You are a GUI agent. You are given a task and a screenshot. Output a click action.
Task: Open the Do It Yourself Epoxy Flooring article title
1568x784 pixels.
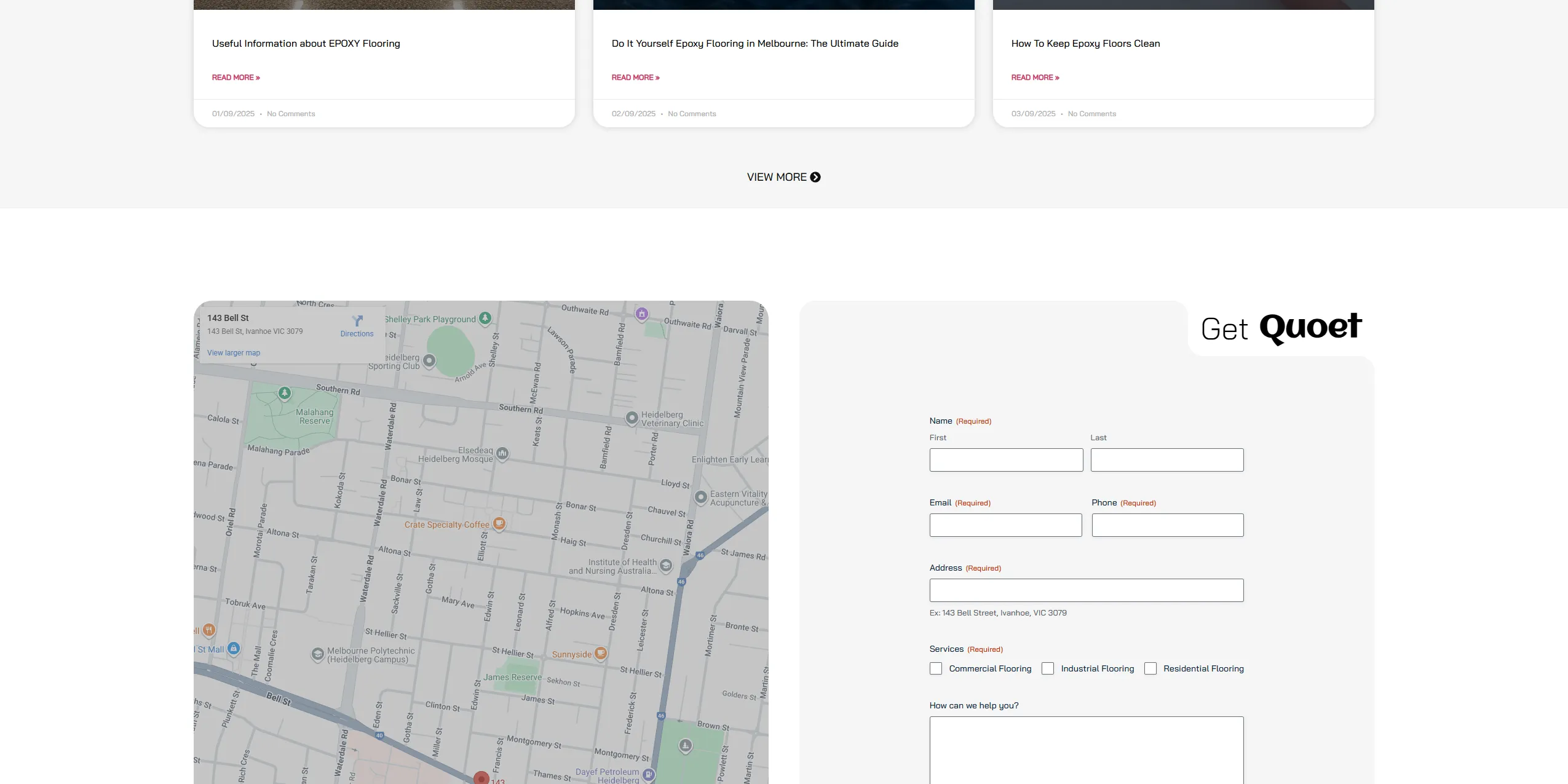coord(754,44)
